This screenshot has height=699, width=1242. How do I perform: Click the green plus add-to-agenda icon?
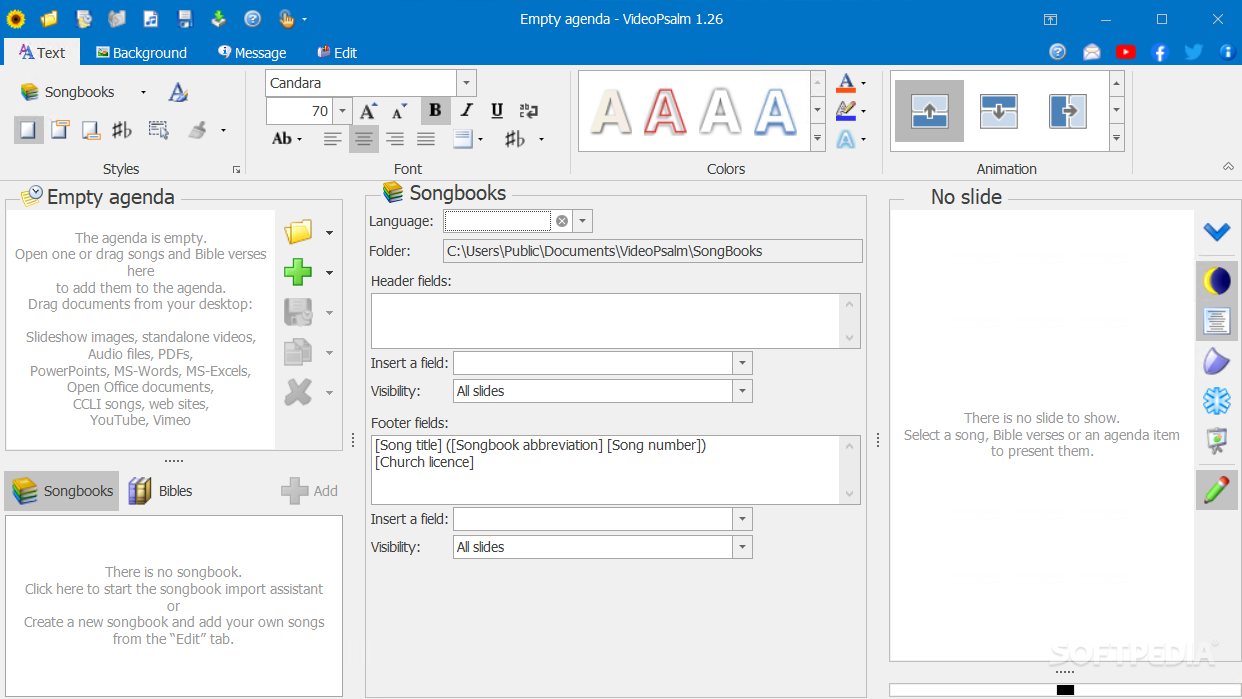click(x=298, y=272)
